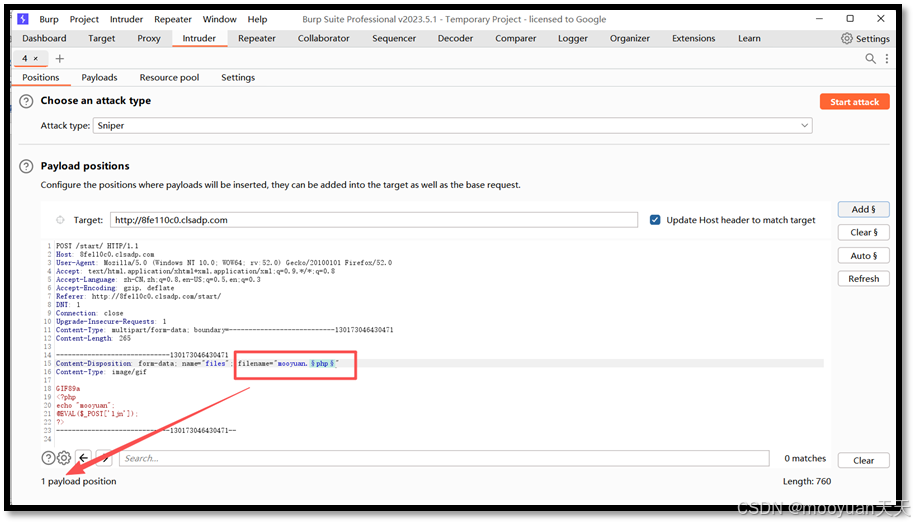This screenshot has height=524, width=915.
Task: Select Intruder tab number 4
Action: [25, 58]
